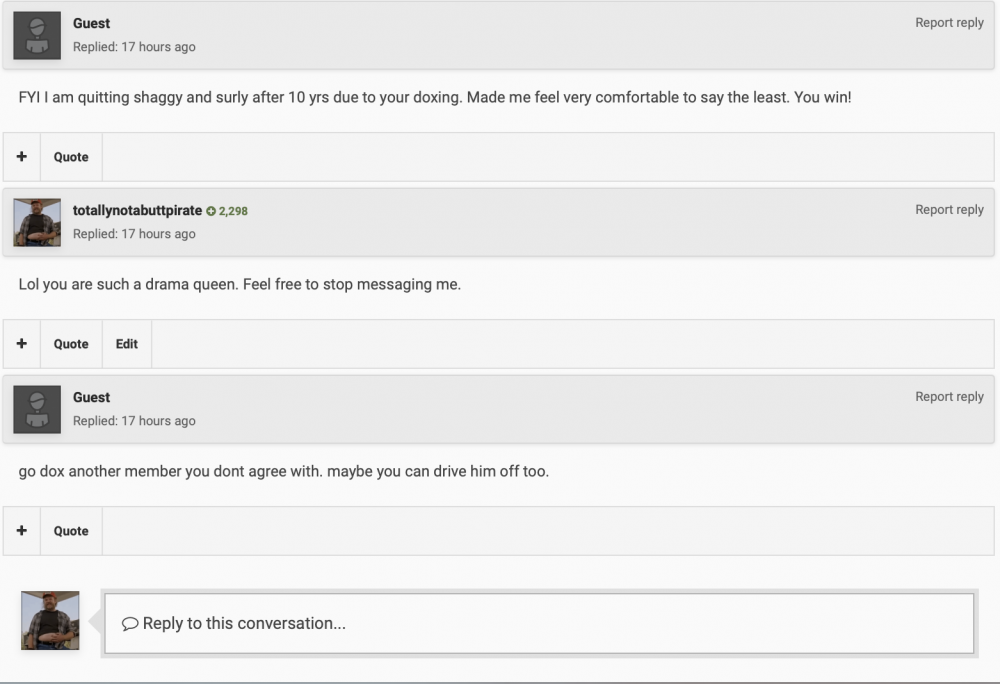Edit the "drama queen" reply
The height and width of the screenshot is (684, 1000).
coord(127,344)
